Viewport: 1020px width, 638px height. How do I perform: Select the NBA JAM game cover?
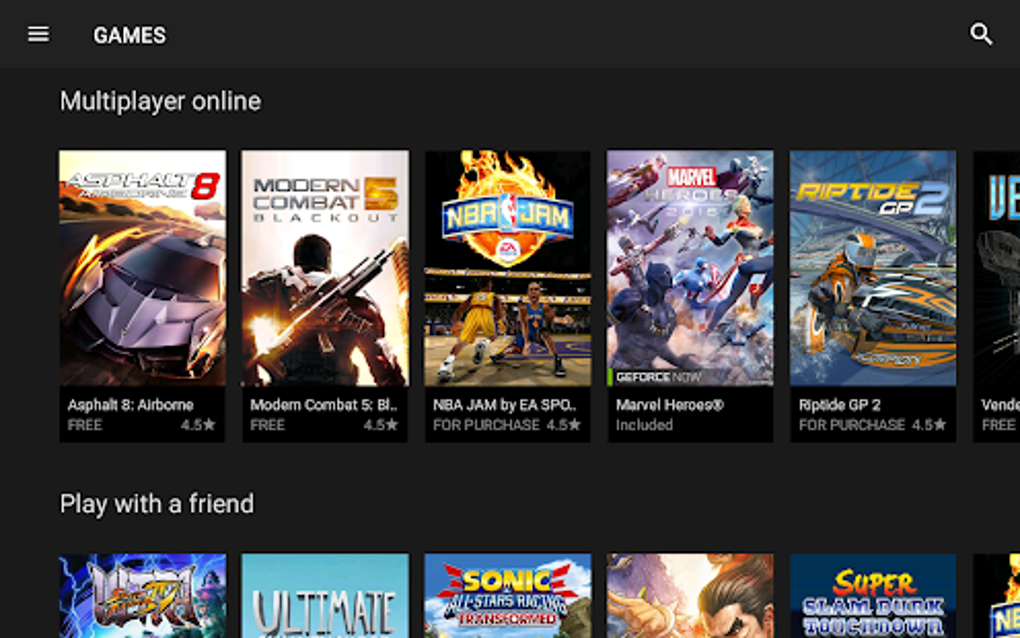tap(508, 268)
